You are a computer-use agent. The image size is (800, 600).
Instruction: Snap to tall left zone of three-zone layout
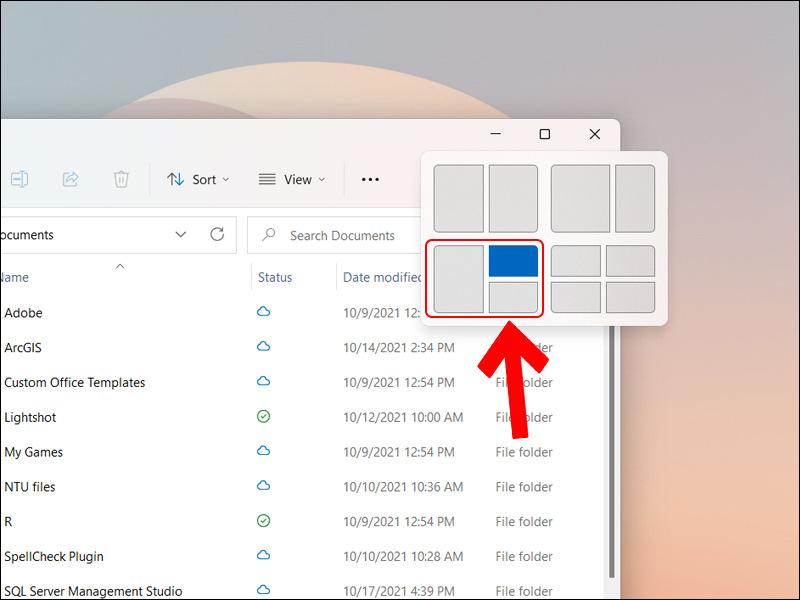(x=459, y=279)
